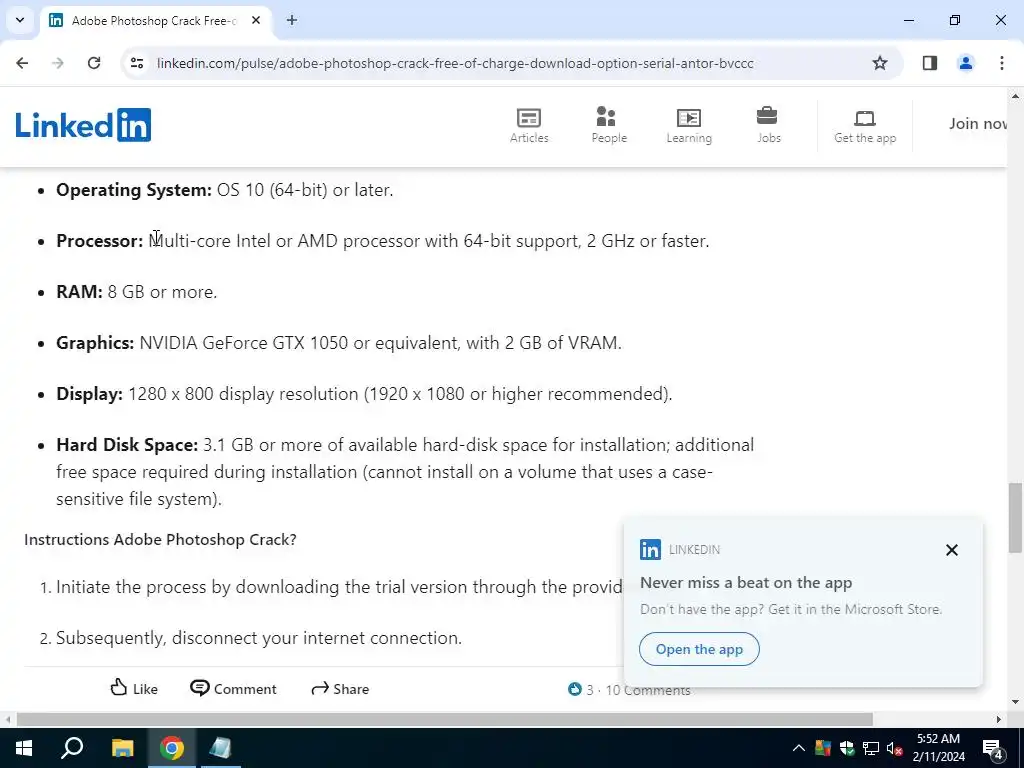Open Chrome's three-dot menu

click(x=1001, y=63)
